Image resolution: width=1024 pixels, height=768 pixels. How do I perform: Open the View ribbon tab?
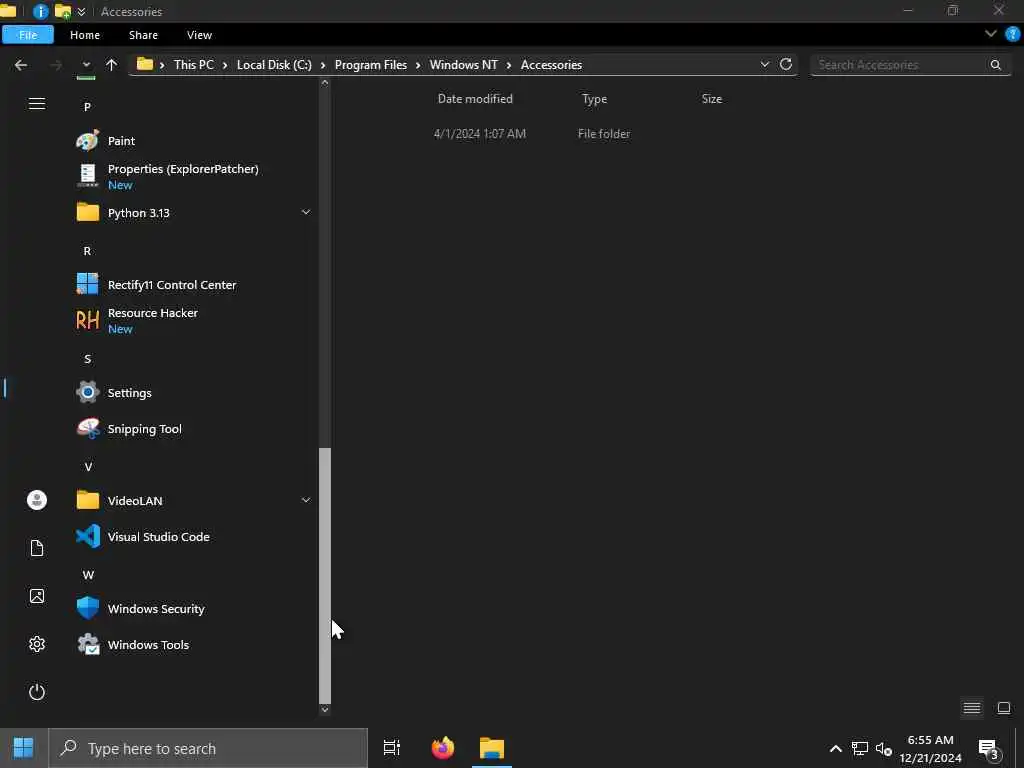click(199, 35)
